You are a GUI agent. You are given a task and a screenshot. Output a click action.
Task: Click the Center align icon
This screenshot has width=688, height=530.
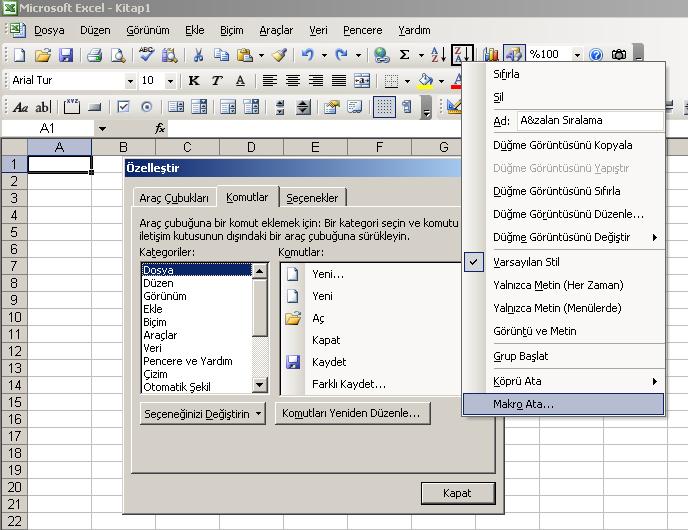[294, 81]
